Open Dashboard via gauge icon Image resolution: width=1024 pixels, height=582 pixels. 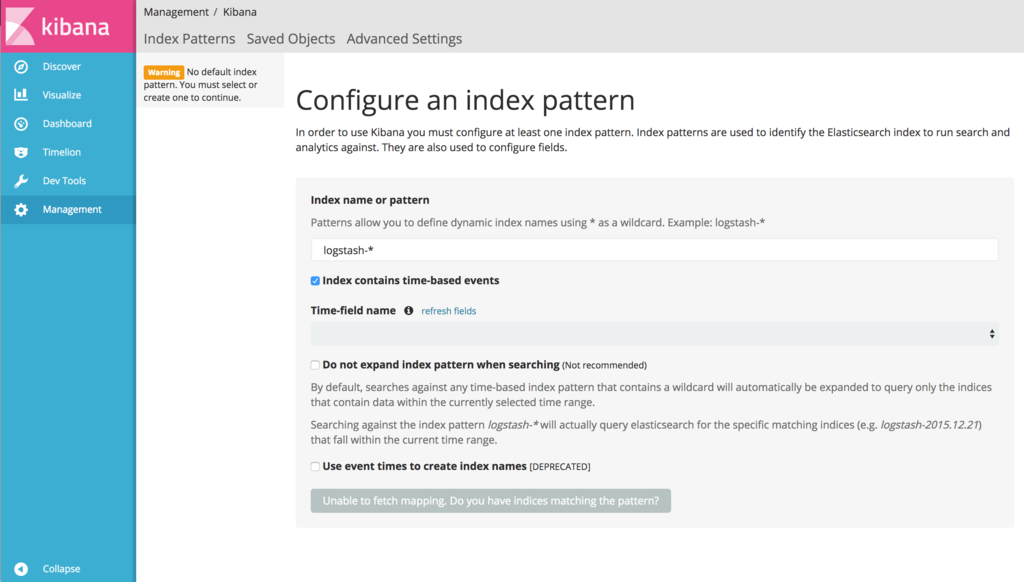click(21, 123)
